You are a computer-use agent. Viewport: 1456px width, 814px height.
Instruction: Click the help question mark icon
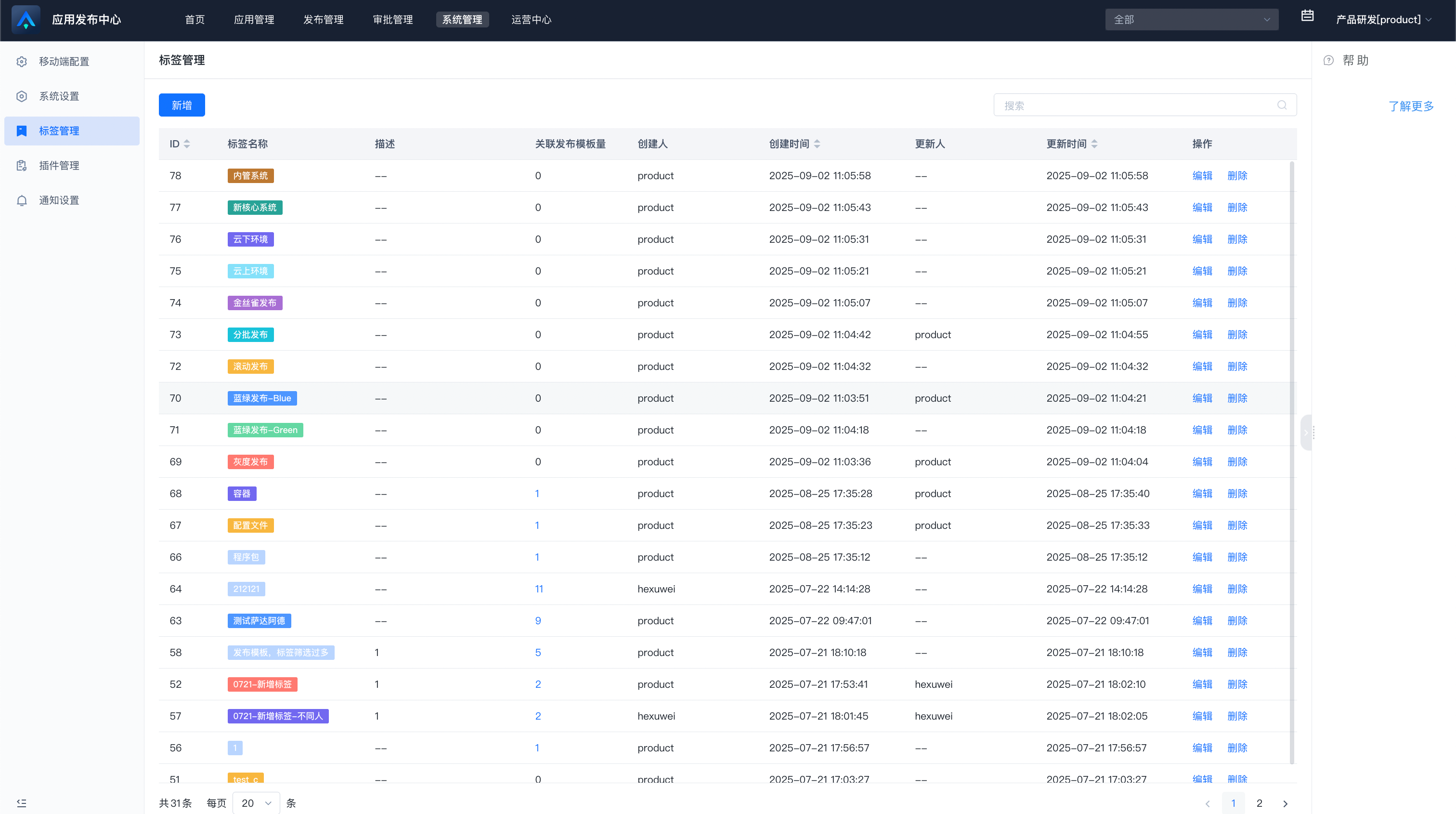1328,61
